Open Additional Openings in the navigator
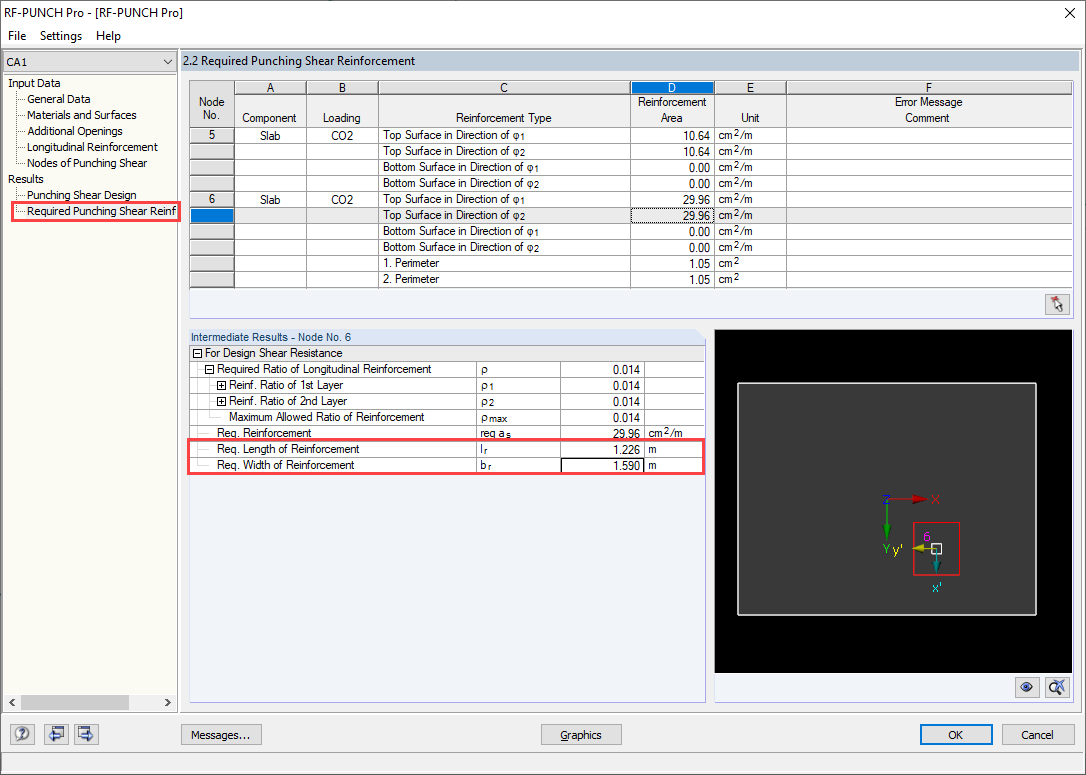Viewport: 1086px width, 775px height. 75,131
